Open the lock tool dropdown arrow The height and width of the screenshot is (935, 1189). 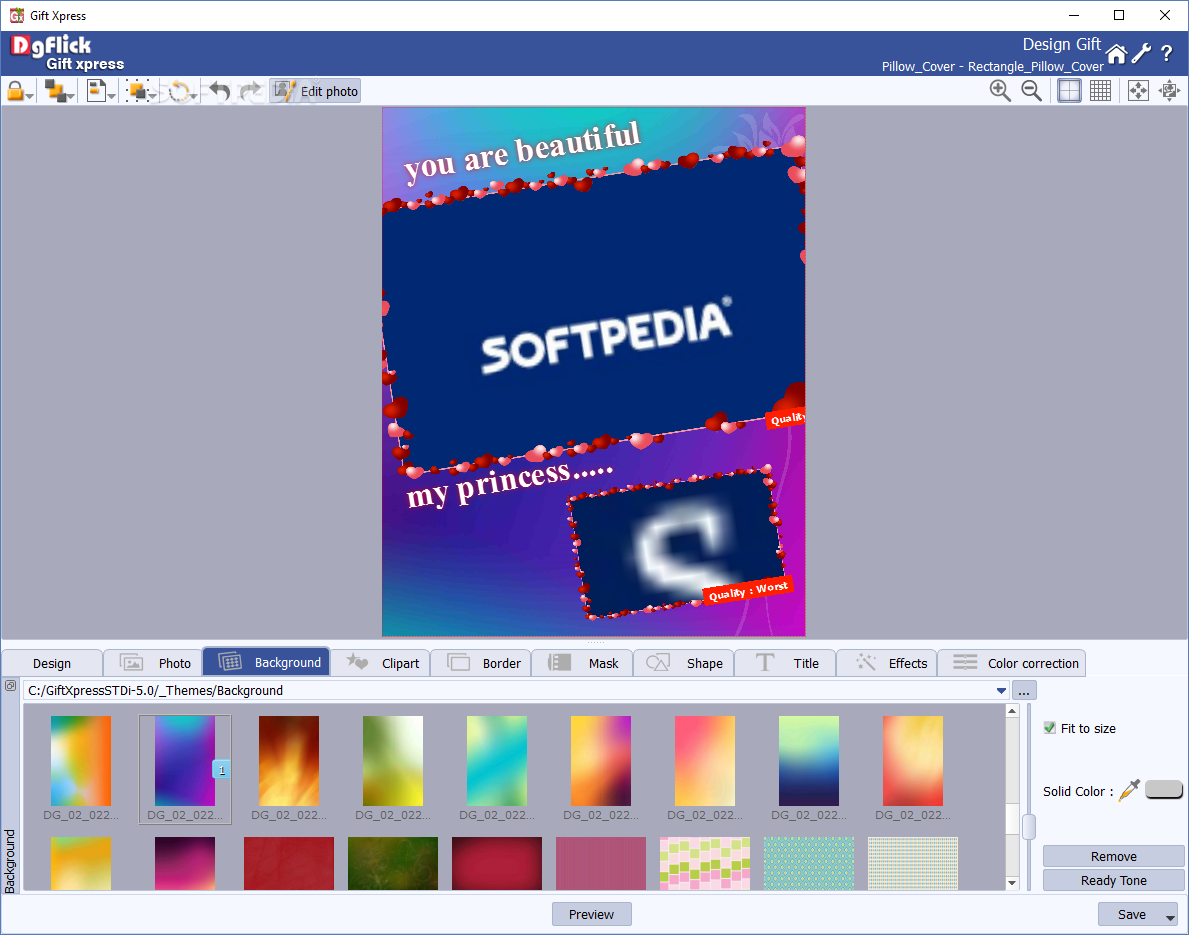tap(29, 96)
